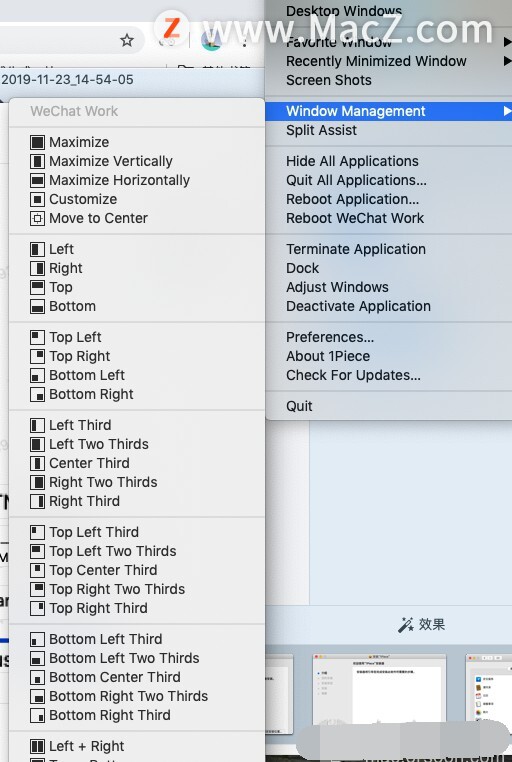This screenshot has height=762, width=512.
Task: Click the 效果 effects button
Action: pyautogui.click(x=421, y=624)
